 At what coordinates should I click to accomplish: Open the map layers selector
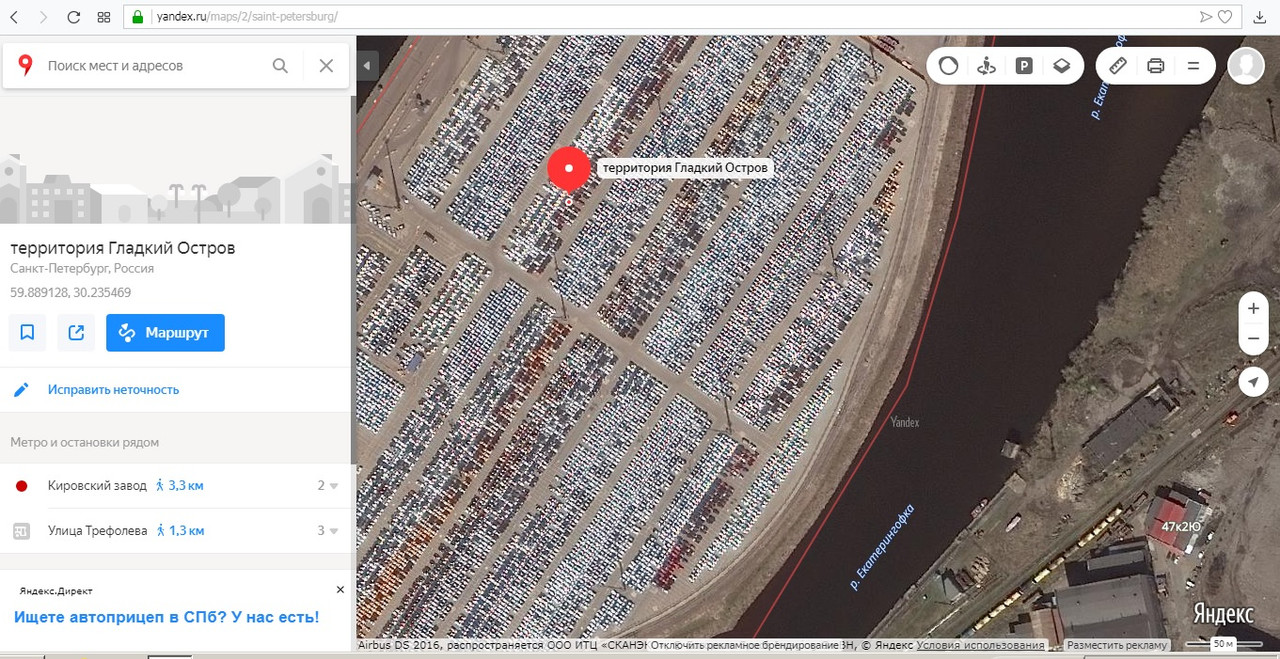coord(1061,66)
